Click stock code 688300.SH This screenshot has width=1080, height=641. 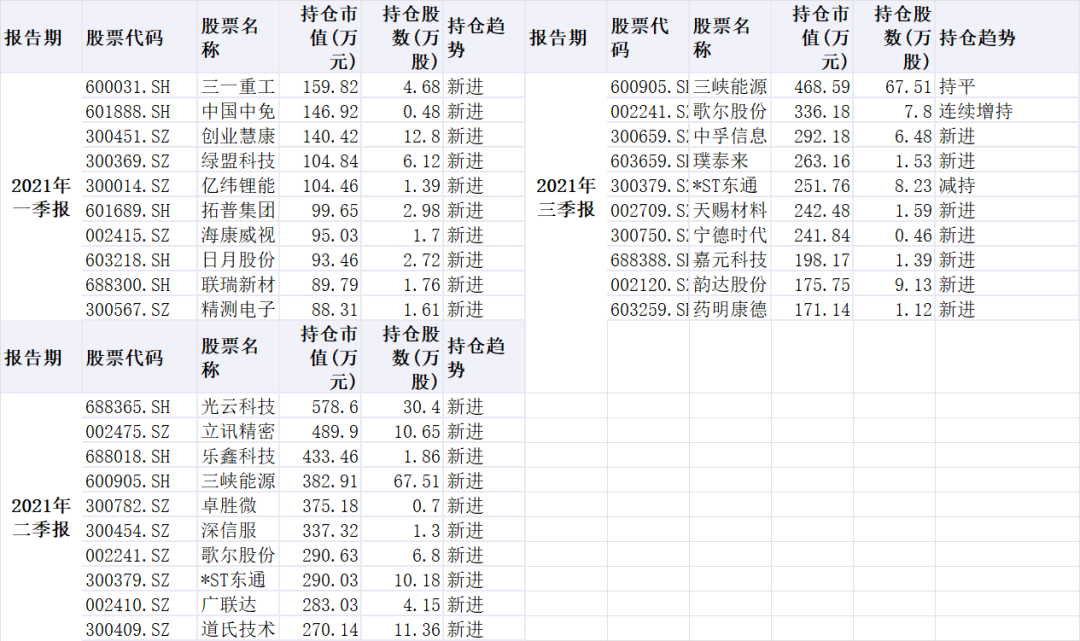[x=127, y=285]
